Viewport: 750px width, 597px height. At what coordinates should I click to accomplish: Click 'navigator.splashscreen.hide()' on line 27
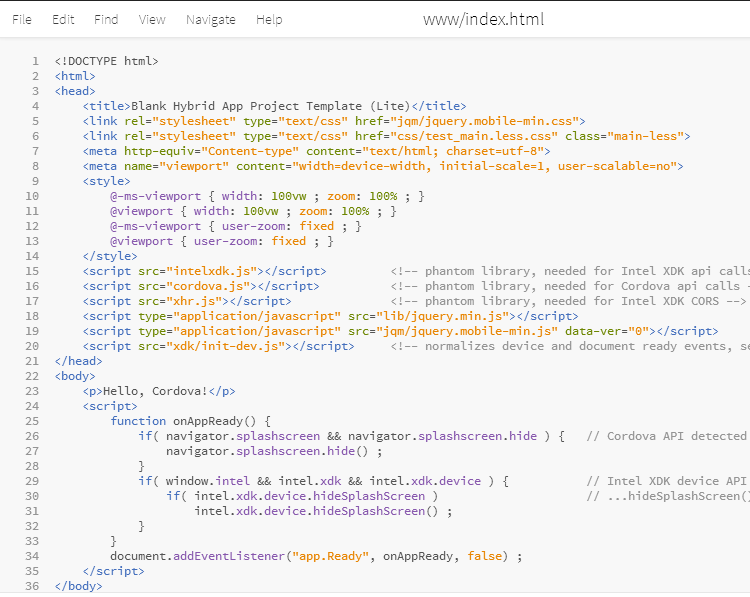(267, 451)
